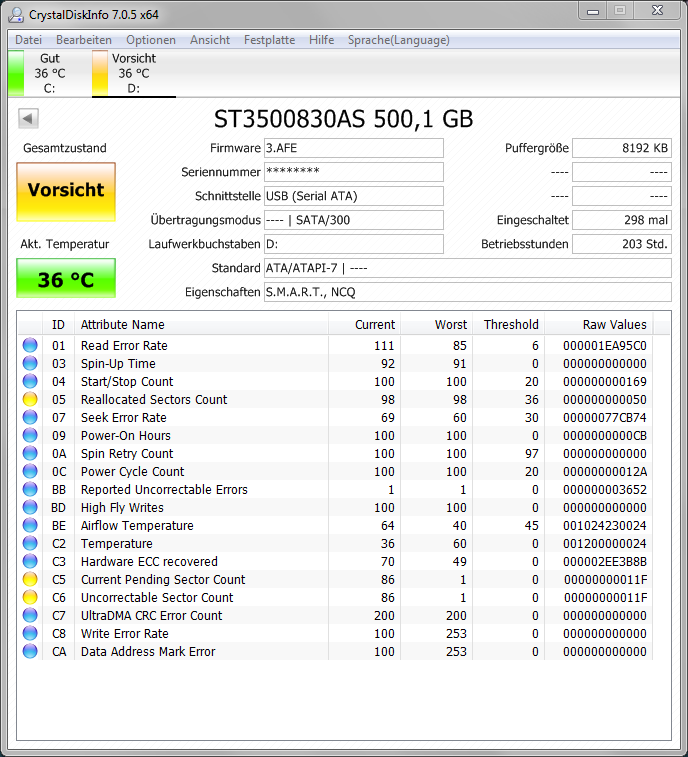This screenshot has height=757, width=688.
Task: Click blue status icon for Read Error Rate
Action: 30,345
